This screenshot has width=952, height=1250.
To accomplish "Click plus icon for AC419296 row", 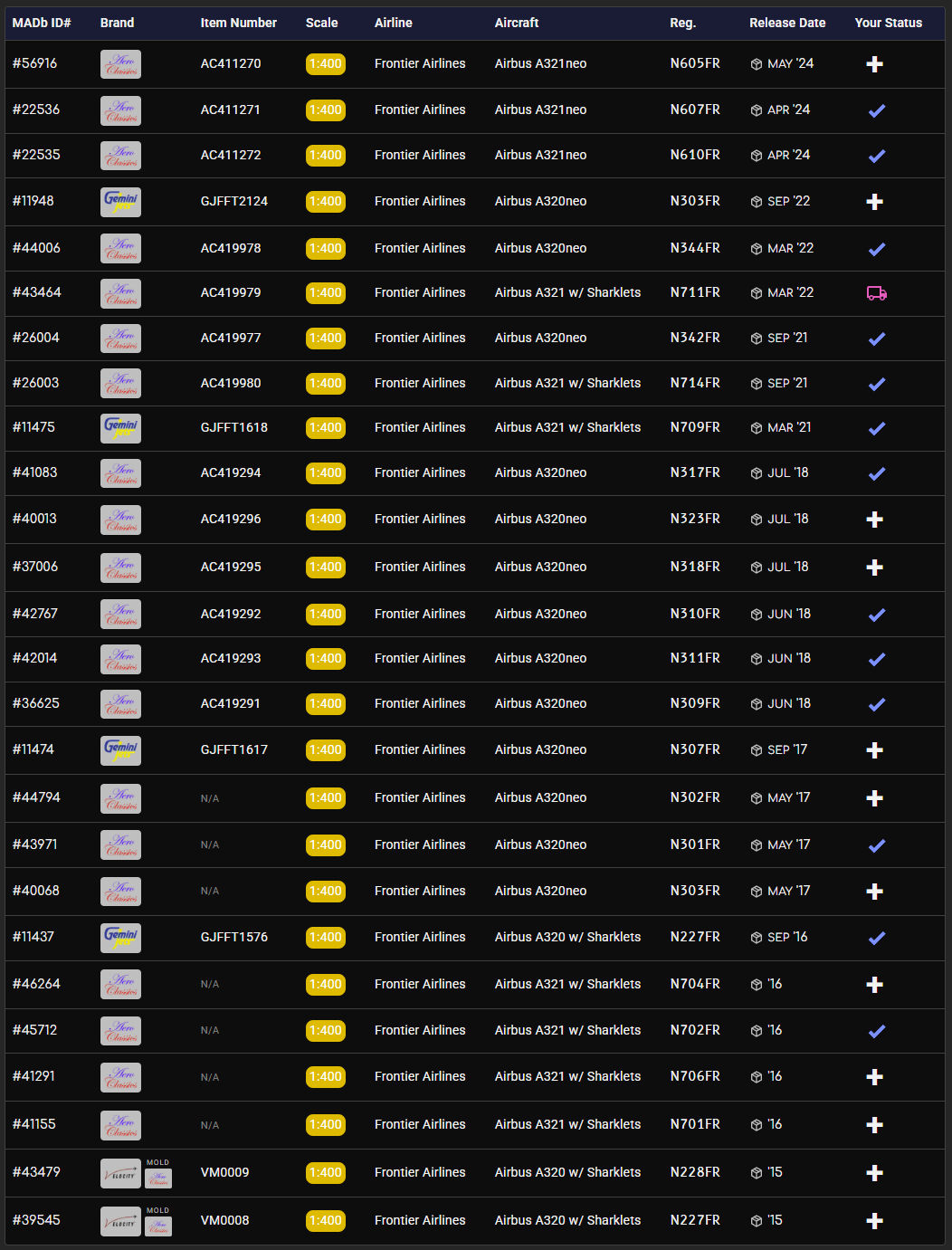I will 874,520.
